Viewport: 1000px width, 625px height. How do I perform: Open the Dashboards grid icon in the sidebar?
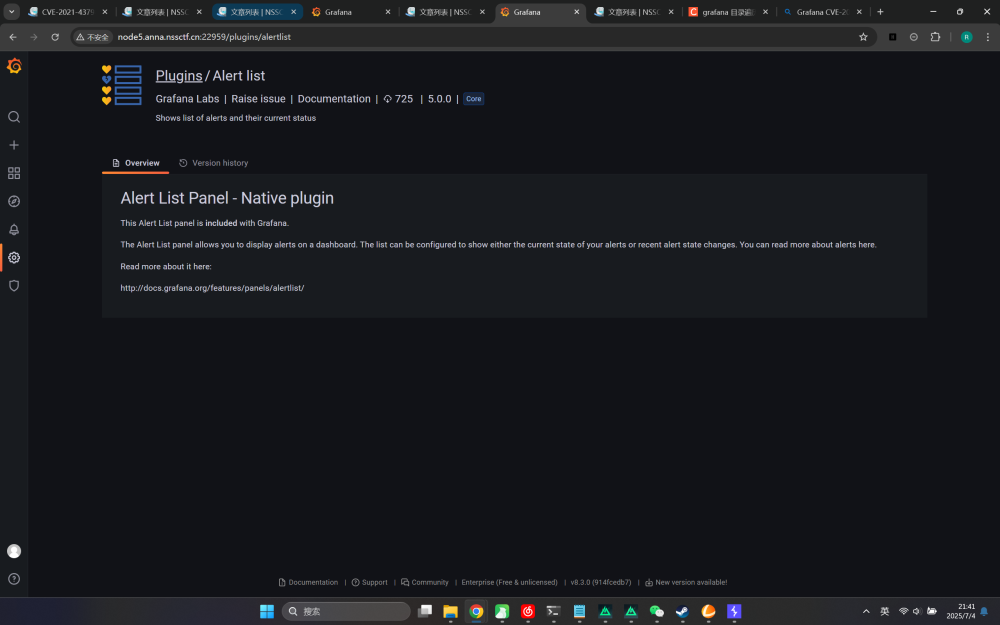coord(14,173)
